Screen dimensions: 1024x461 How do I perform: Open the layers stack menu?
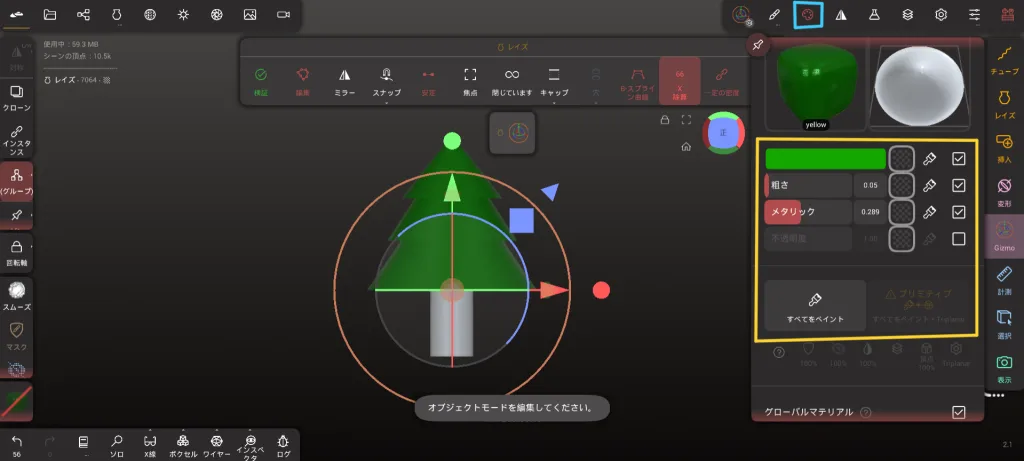point(907,15)
